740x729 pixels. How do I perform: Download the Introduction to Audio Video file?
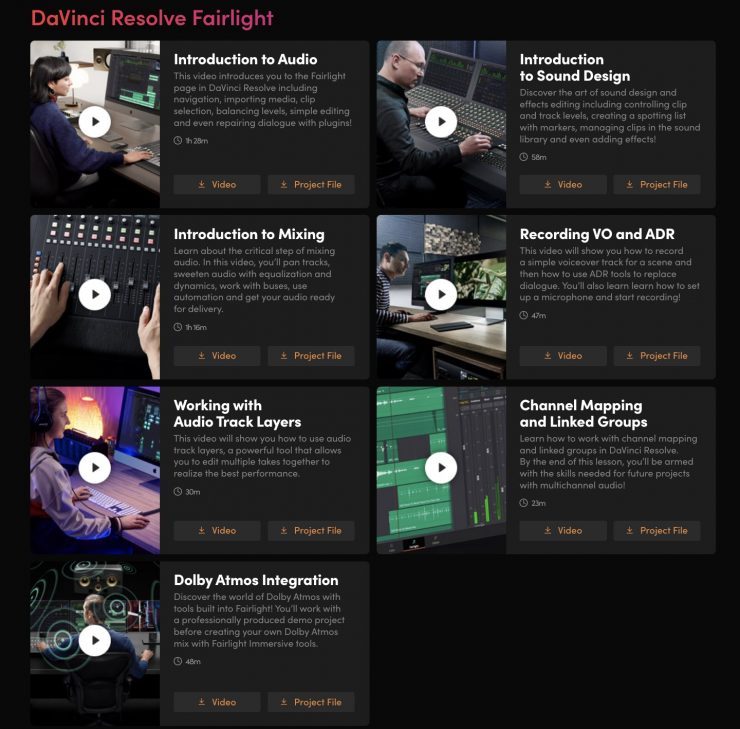pyautogui.click(x=217, y=184)
